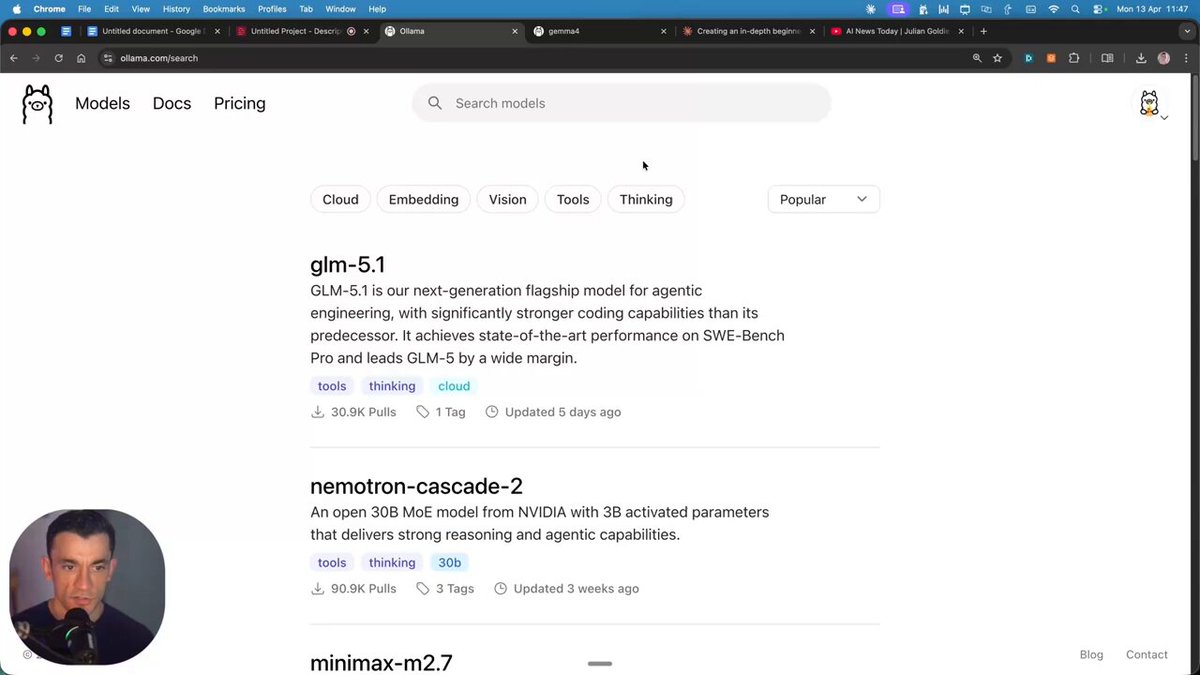Click the Ollama account avatar icon

[1148, 101]
